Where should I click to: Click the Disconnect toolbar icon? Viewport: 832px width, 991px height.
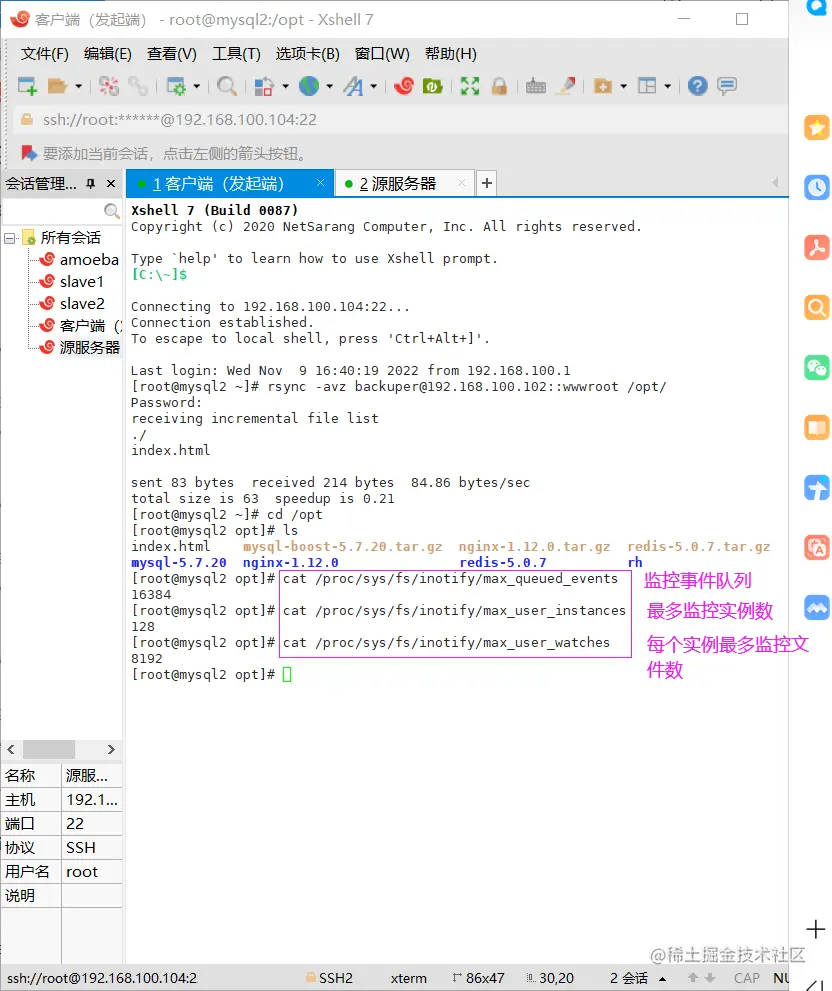[x=108, y=86]
